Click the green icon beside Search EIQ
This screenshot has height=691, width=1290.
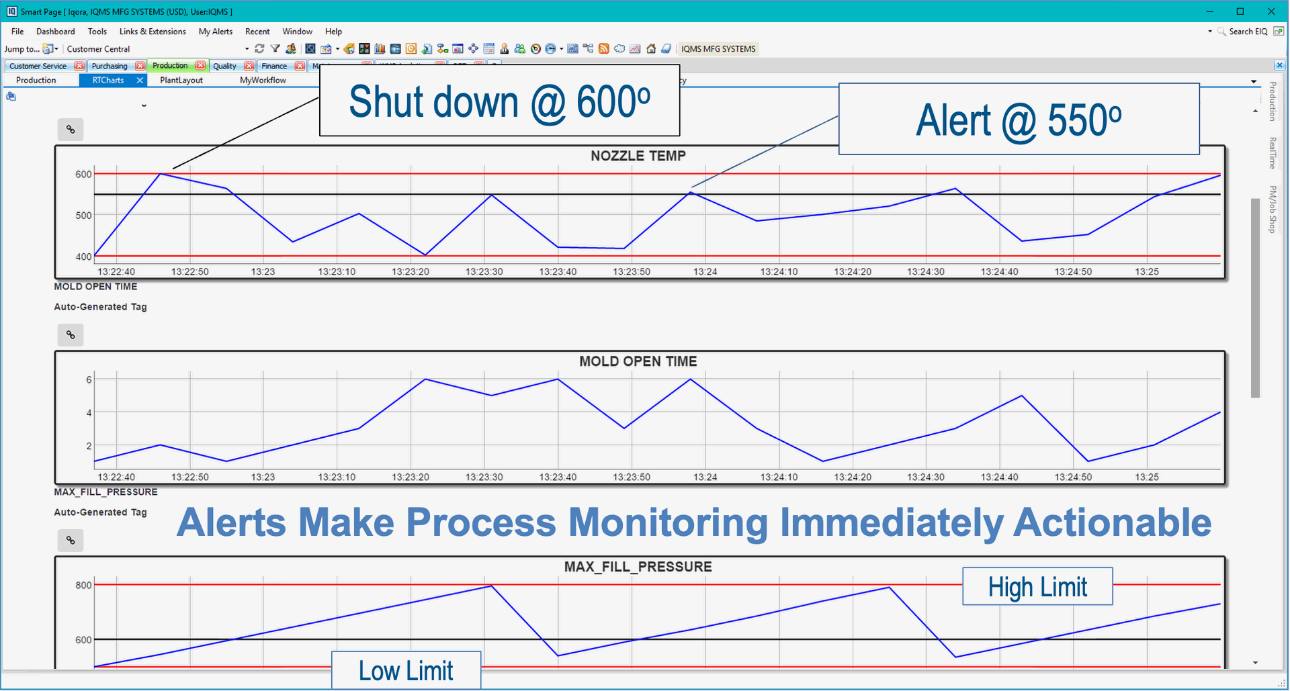coord(1278,31)
